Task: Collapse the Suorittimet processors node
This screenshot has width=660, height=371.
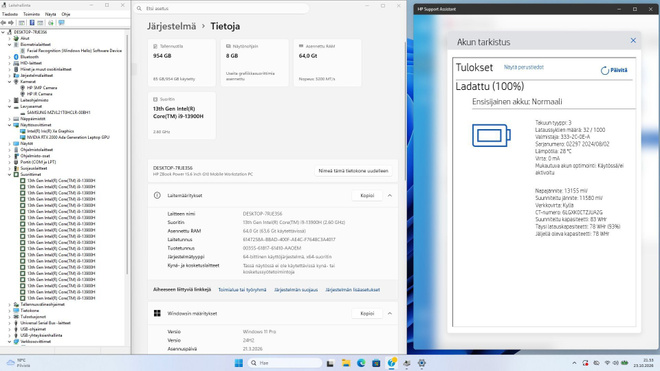Action: [x=10, y=174]
